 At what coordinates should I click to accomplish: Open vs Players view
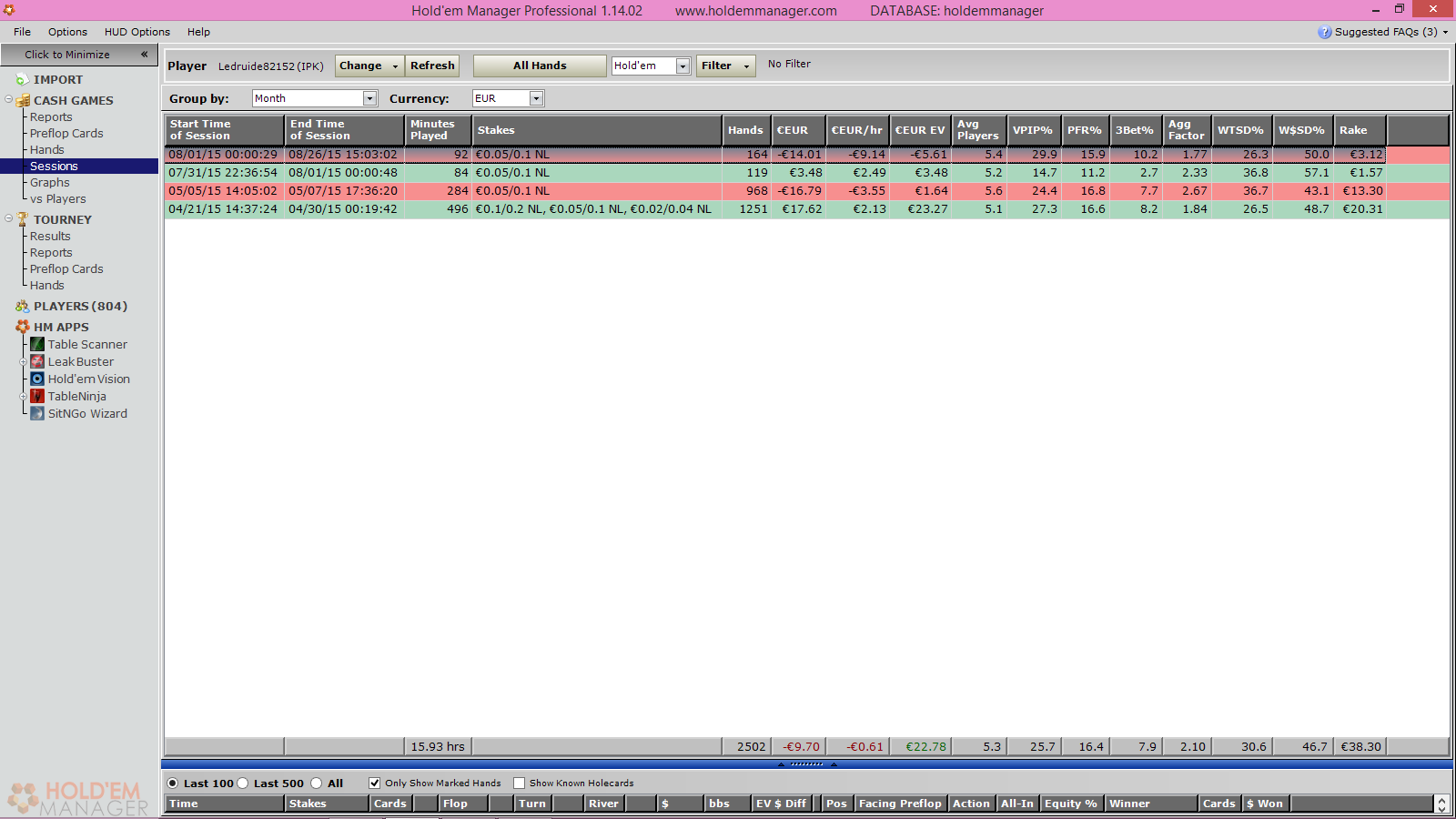58,199
